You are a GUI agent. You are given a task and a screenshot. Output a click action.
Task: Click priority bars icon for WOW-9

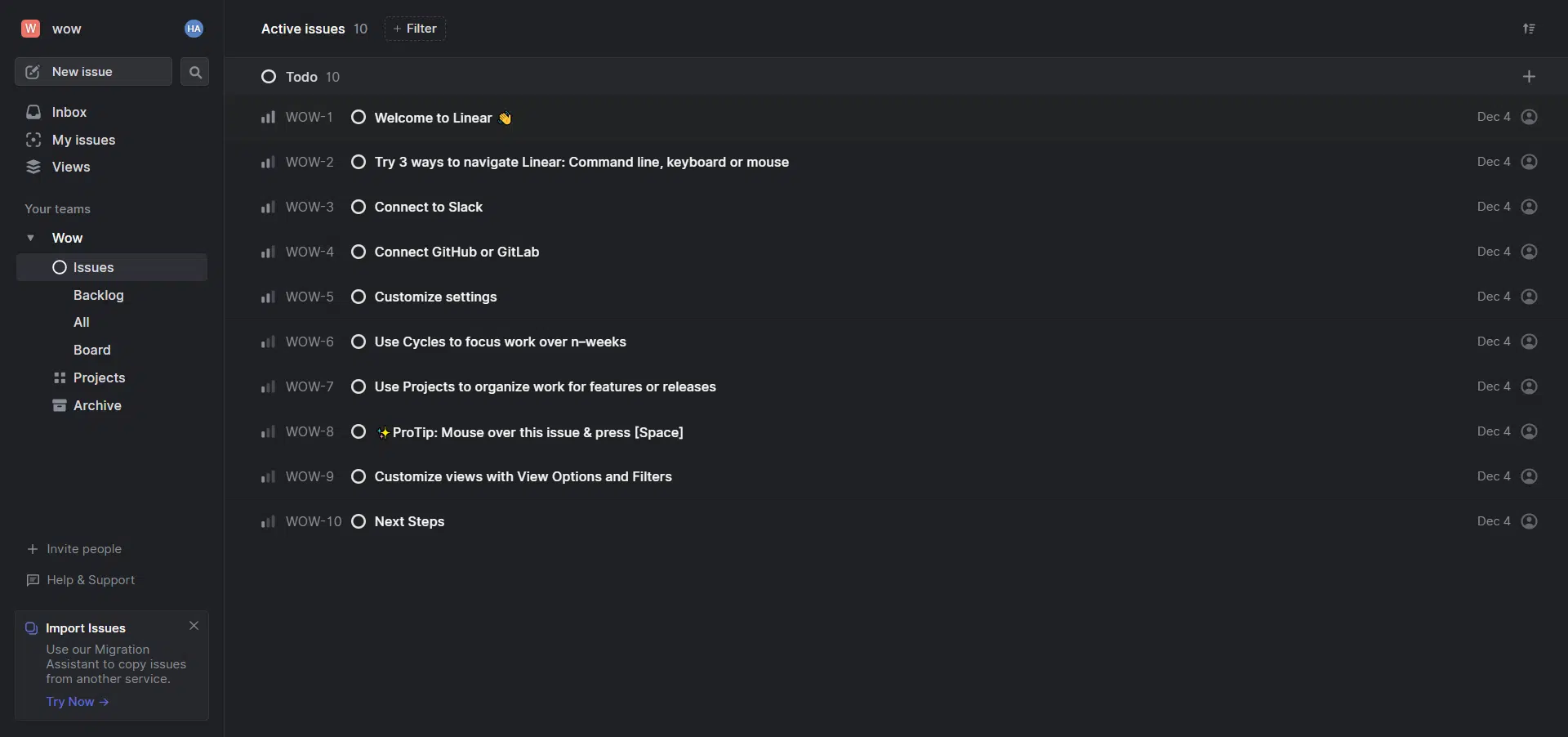(268, 476)
